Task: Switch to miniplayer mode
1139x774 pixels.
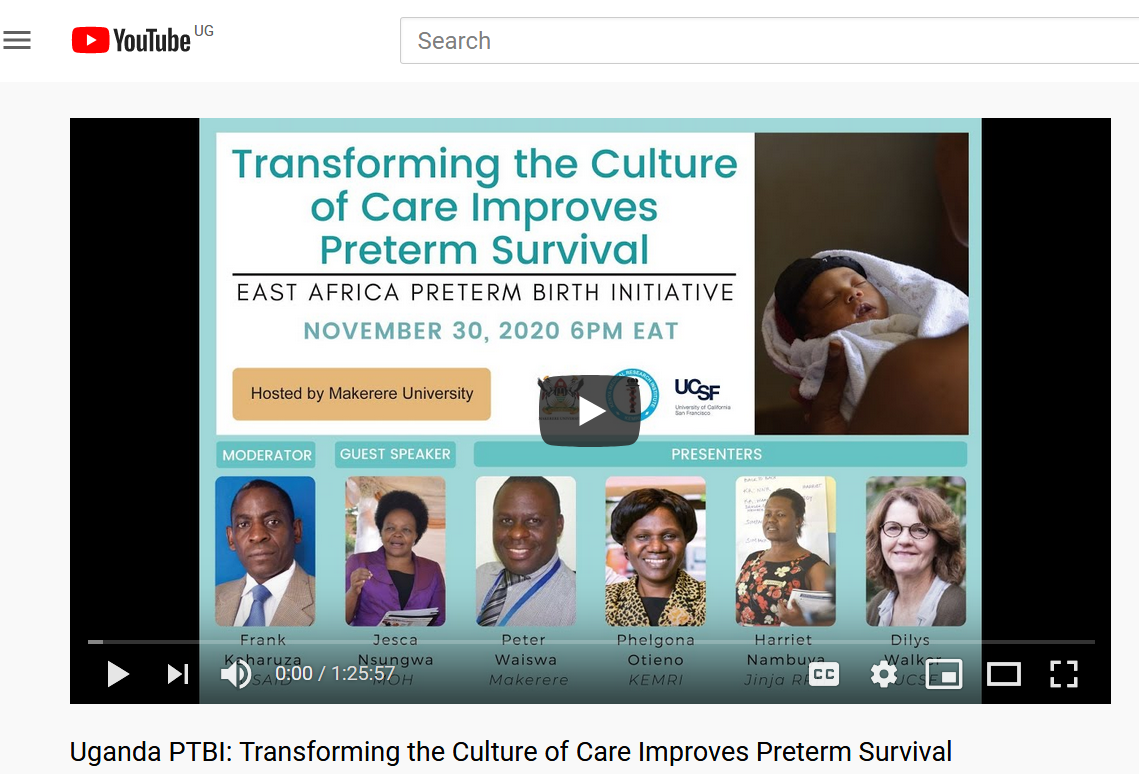Action: [x=944, y=674]
